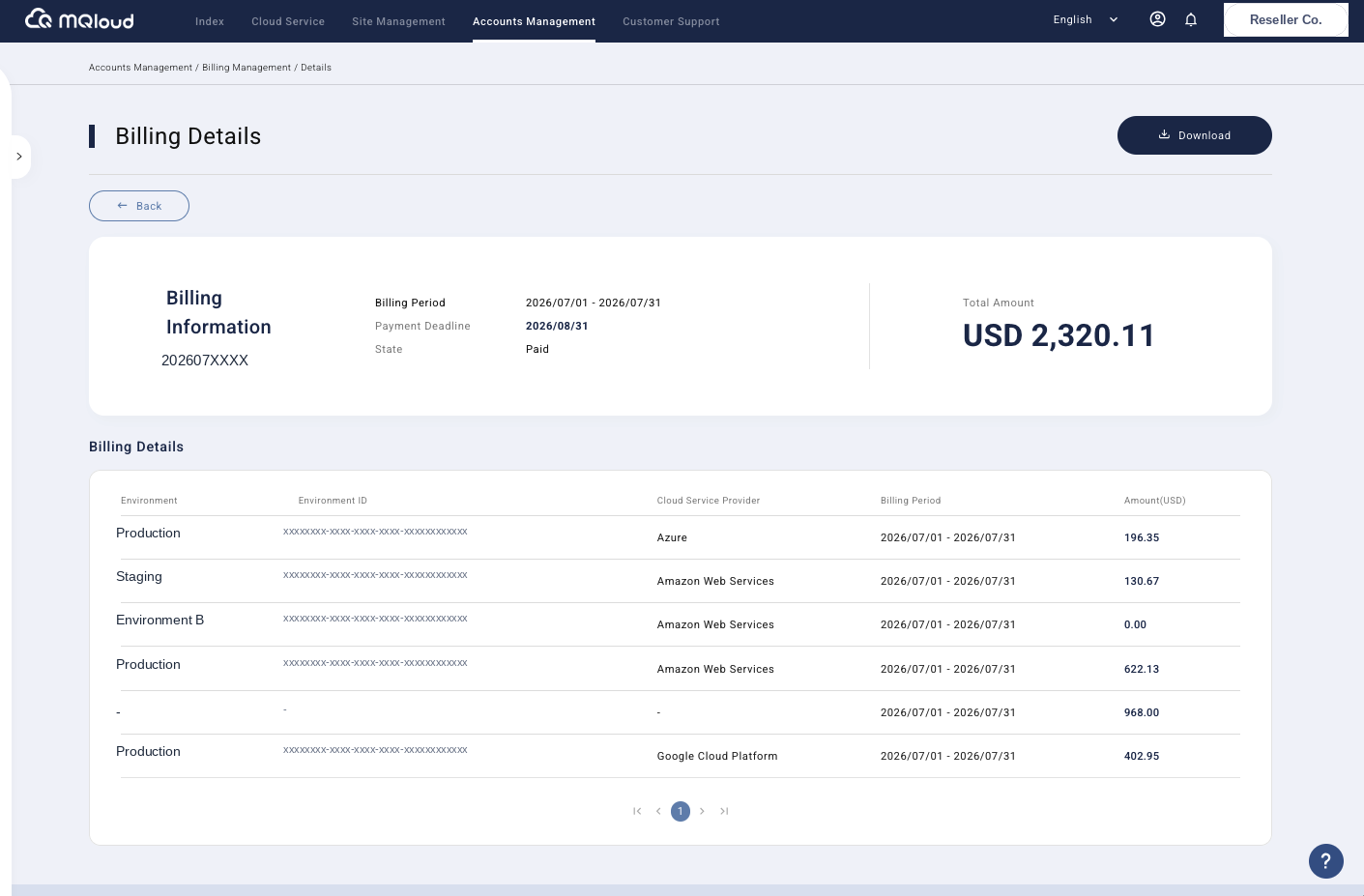Open the Index menu
The height and width of the screenshot is (896, 1364).
(210, 21)
